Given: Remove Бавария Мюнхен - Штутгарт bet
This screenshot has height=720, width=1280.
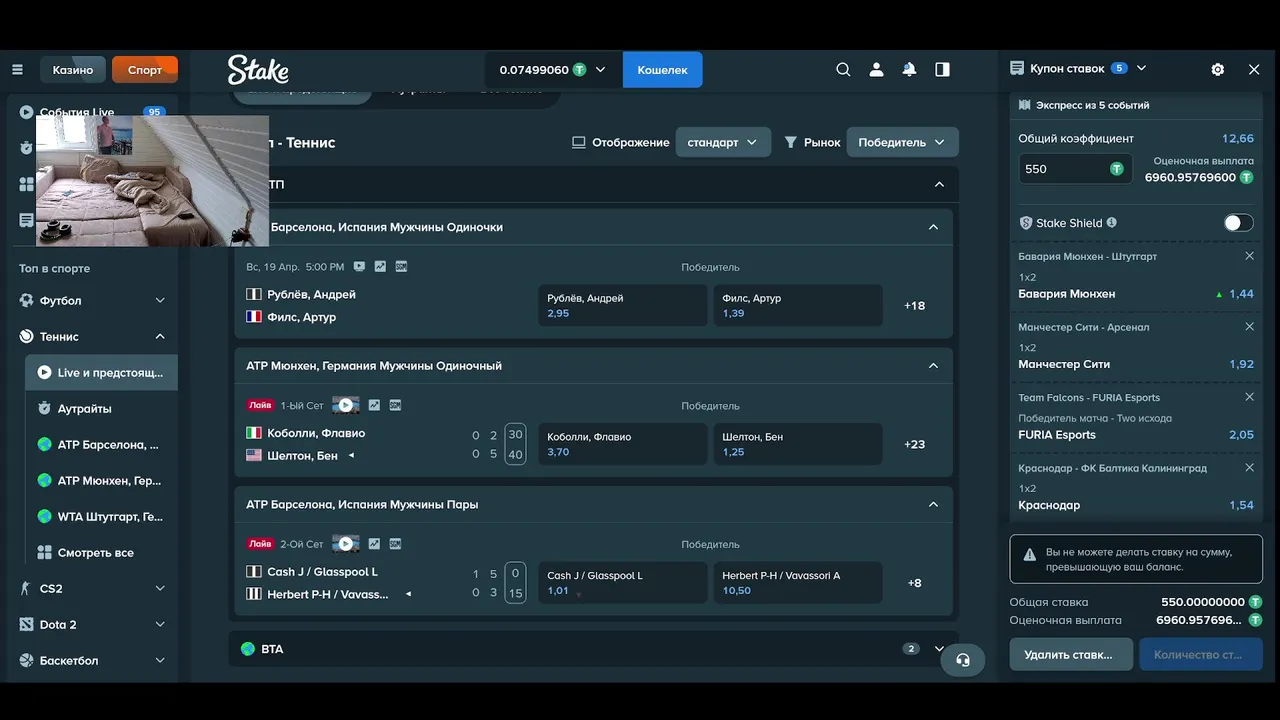Looking at the screenshot, I should coord(1249,256).
